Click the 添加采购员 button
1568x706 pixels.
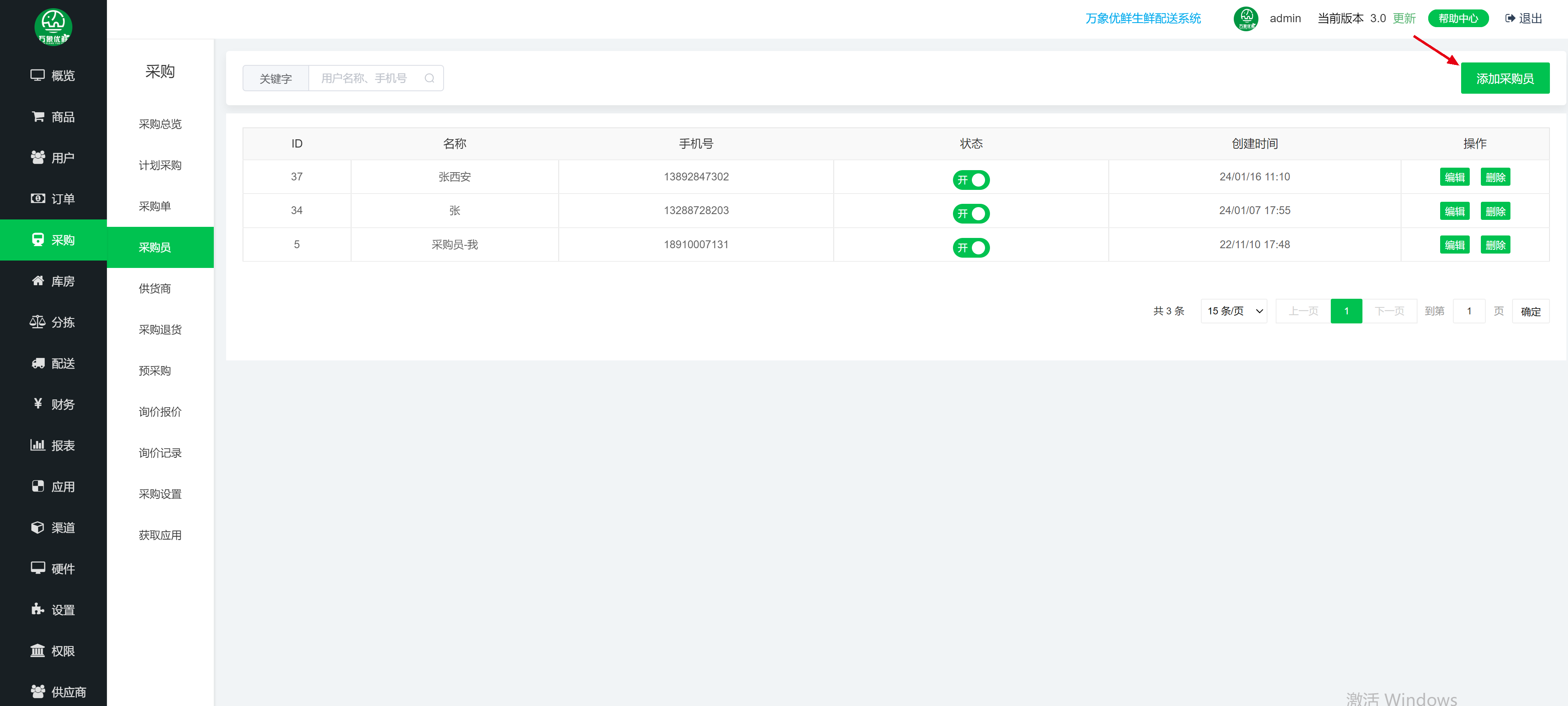[x=1505, y=78]
